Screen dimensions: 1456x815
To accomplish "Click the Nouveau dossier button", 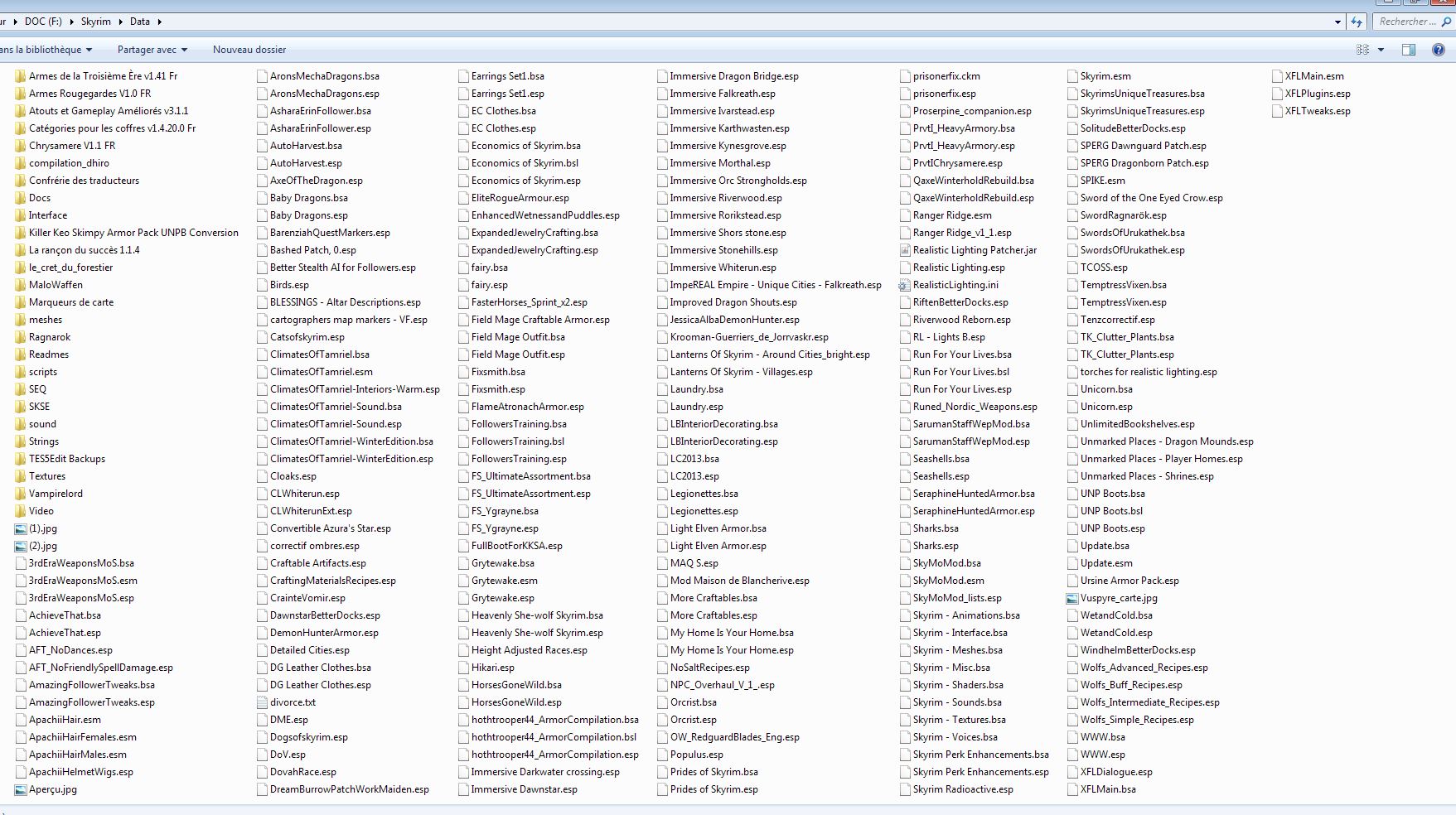I will pos(249,50).
